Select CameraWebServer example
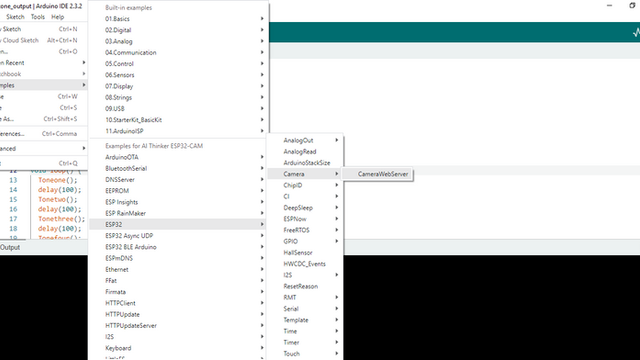 coord(378,174)
